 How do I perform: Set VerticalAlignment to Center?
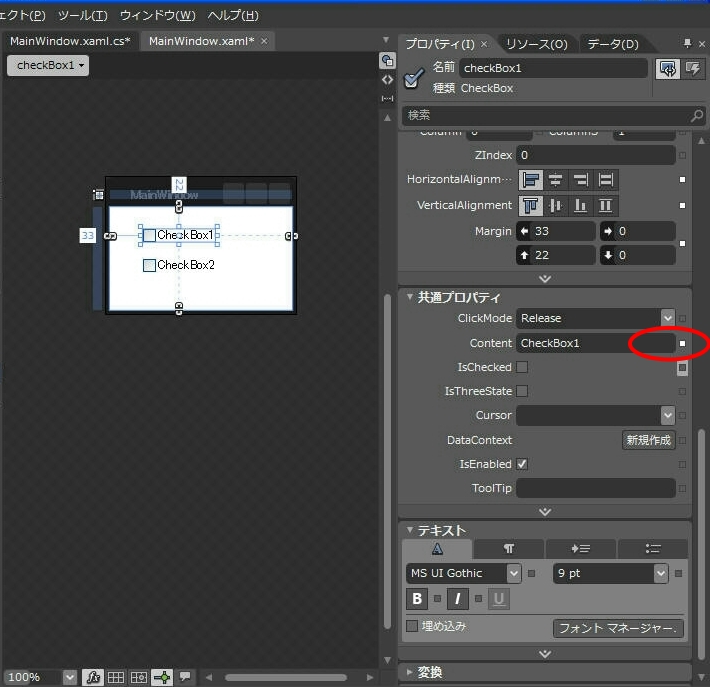pos(555,206)
